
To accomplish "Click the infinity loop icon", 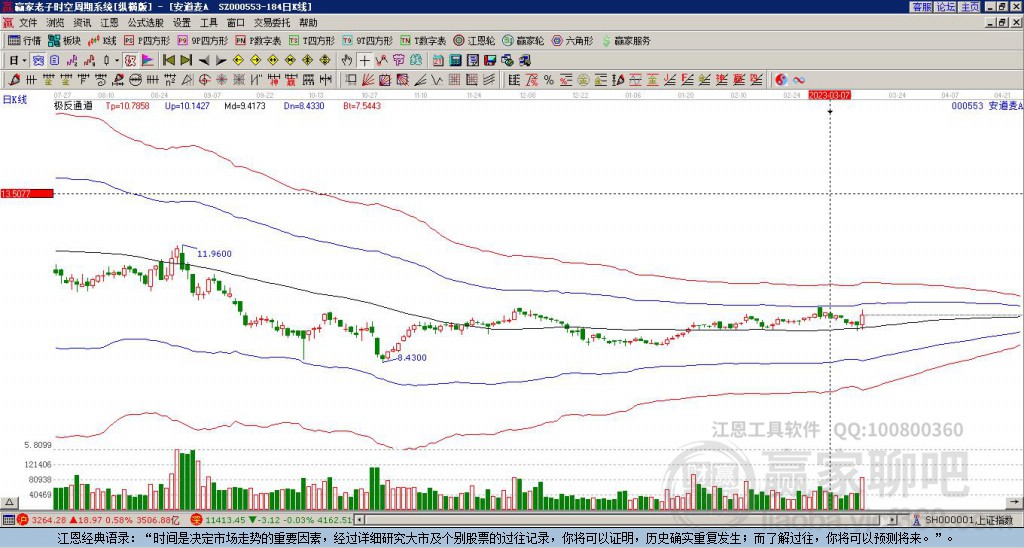I will pos(799,80).
